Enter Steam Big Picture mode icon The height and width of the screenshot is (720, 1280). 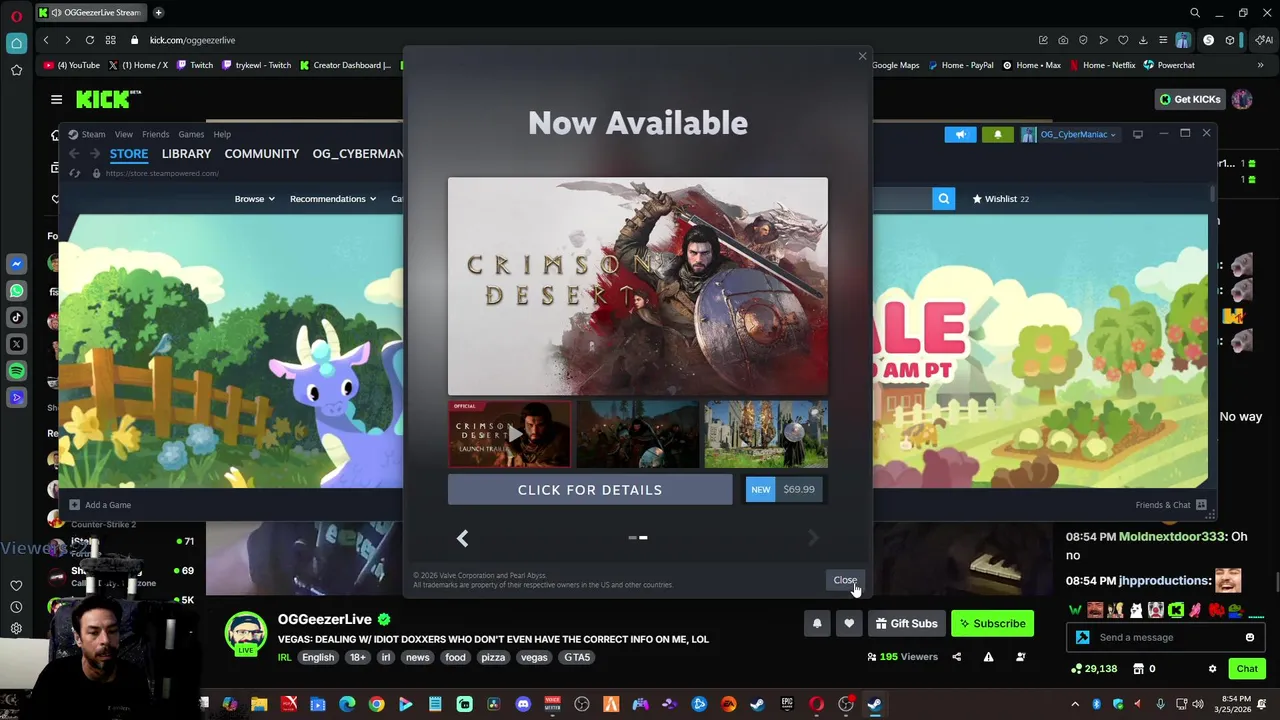coord(1138,134)
